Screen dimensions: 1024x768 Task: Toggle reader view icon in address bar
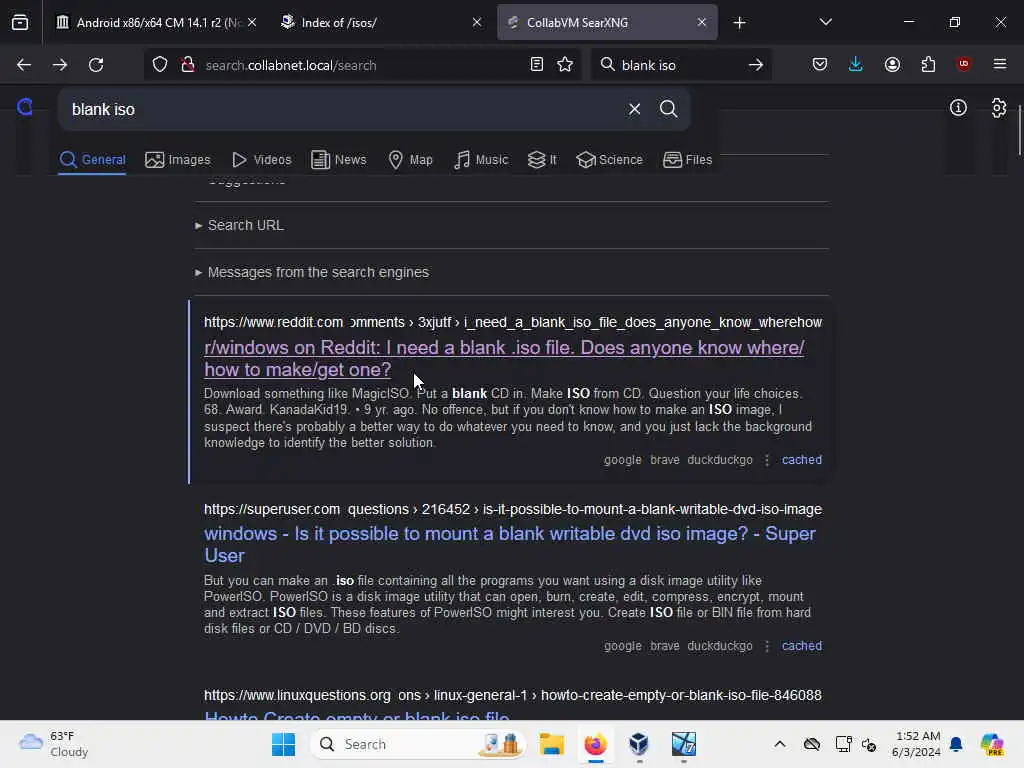[x=536, y=65]
